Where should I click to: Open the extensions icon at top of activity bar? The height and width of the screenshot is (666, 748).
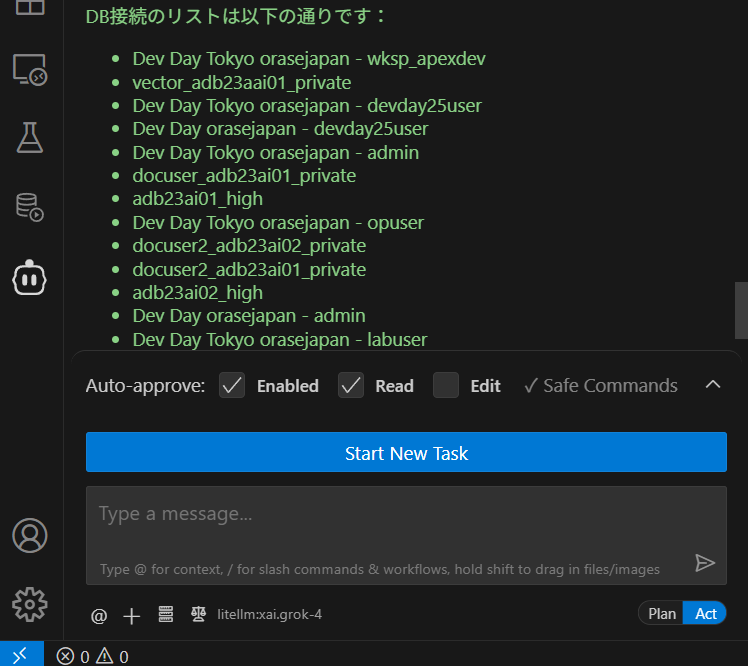click(30, 7)
